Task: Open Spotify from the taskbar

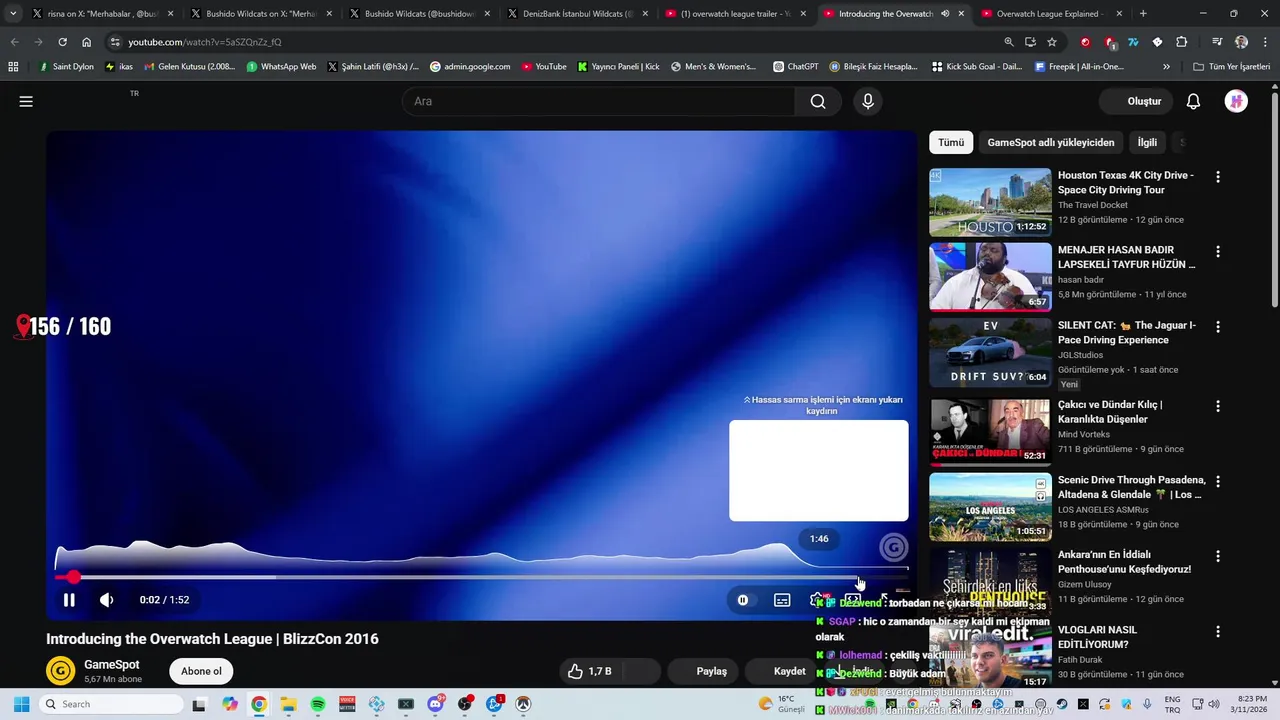Action: coord(318,704)
